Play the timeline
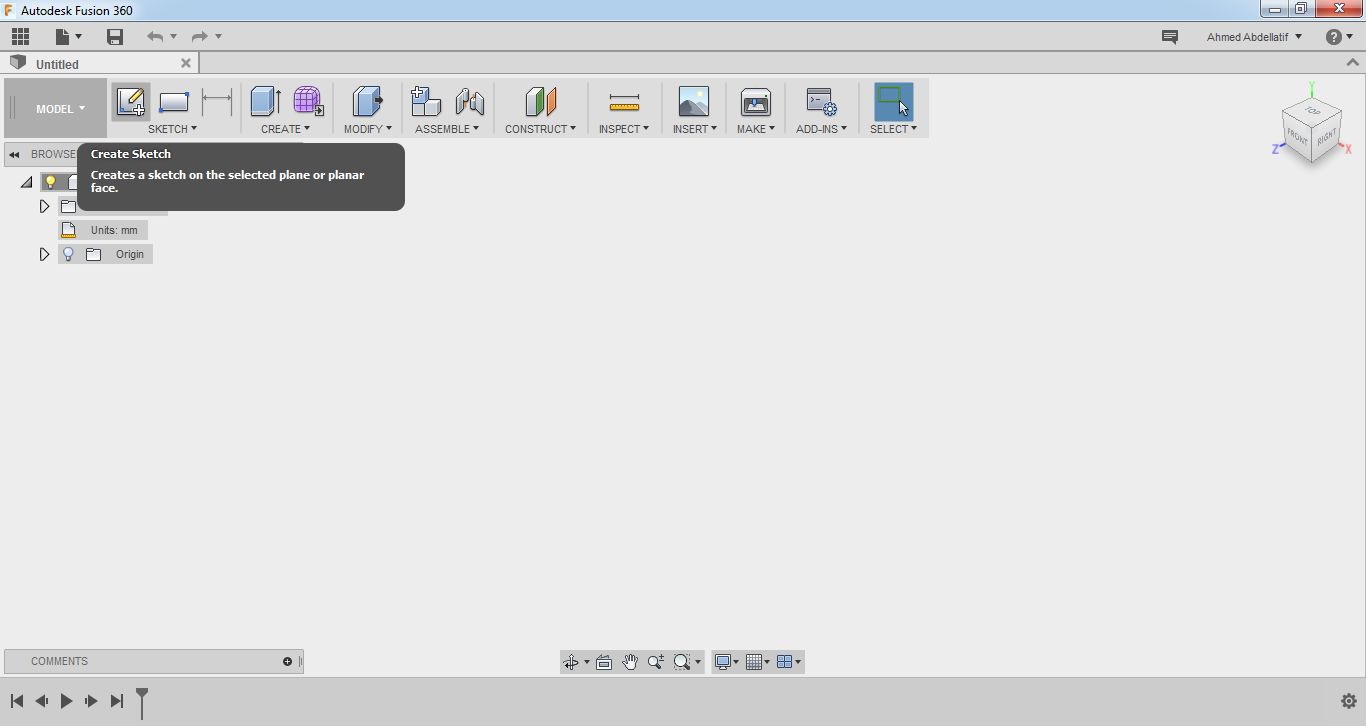 click(x=66, y=701)
